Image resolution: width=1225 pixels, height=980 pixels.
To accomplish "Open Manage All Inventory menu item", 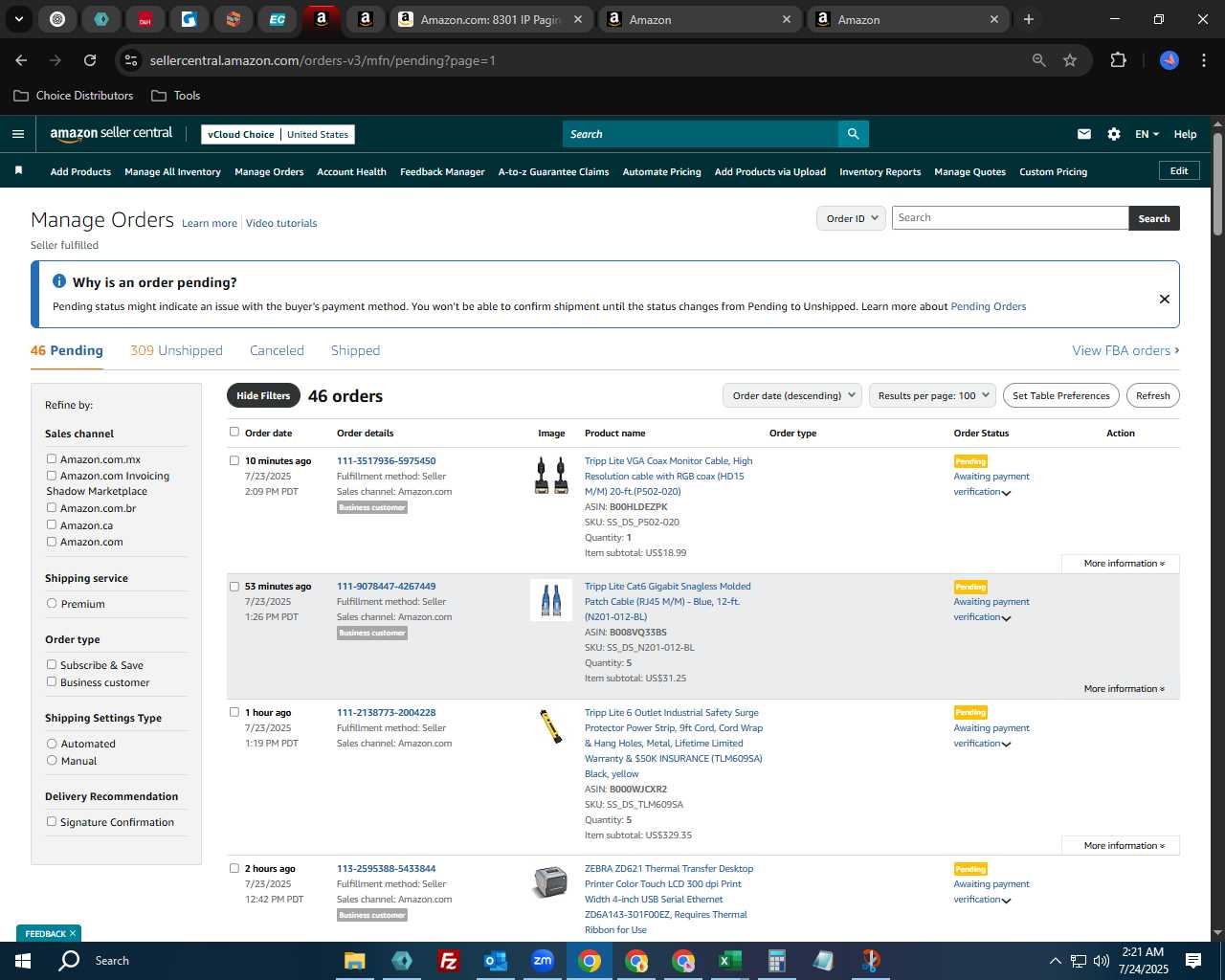I will click(x=172, y=172).
